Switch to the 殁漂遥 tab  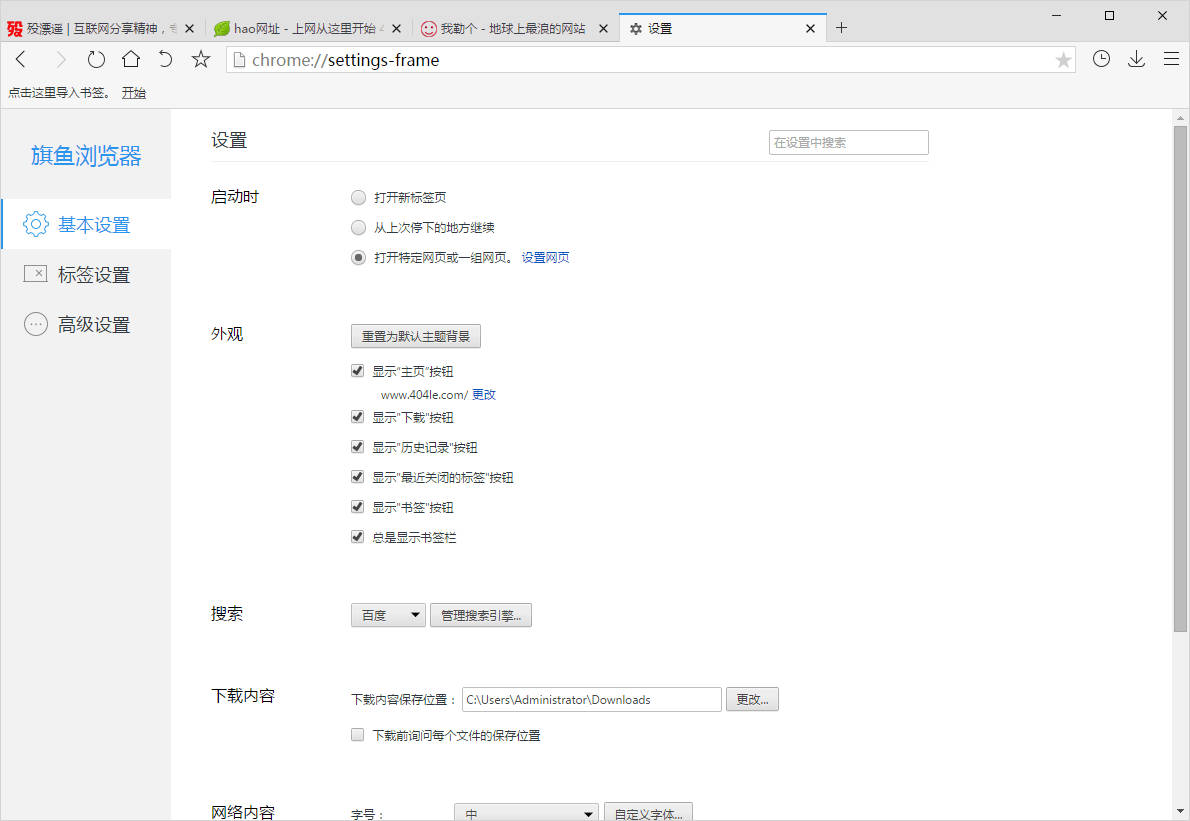tap(102, 28)
